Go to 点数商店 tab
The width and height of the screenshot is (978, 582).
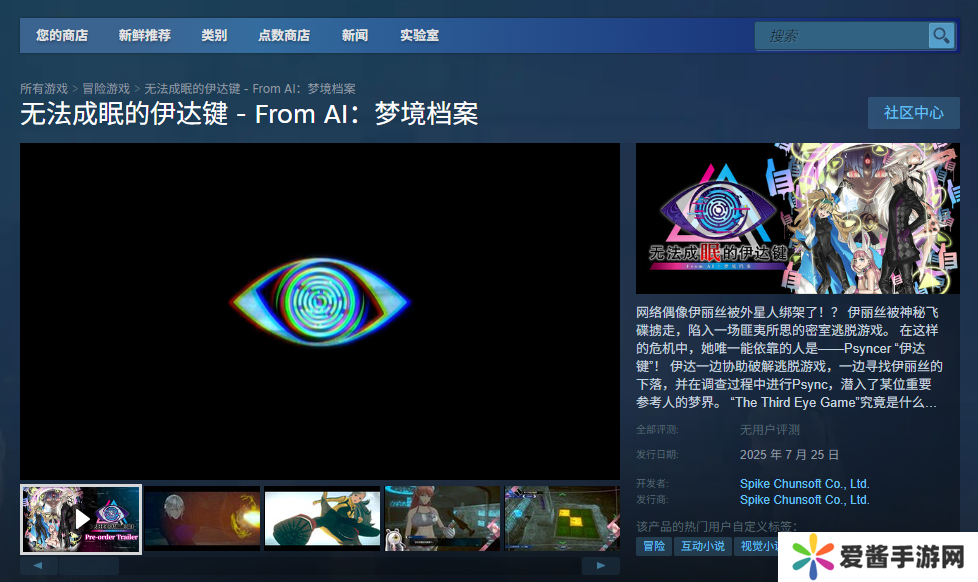(284, 36)
